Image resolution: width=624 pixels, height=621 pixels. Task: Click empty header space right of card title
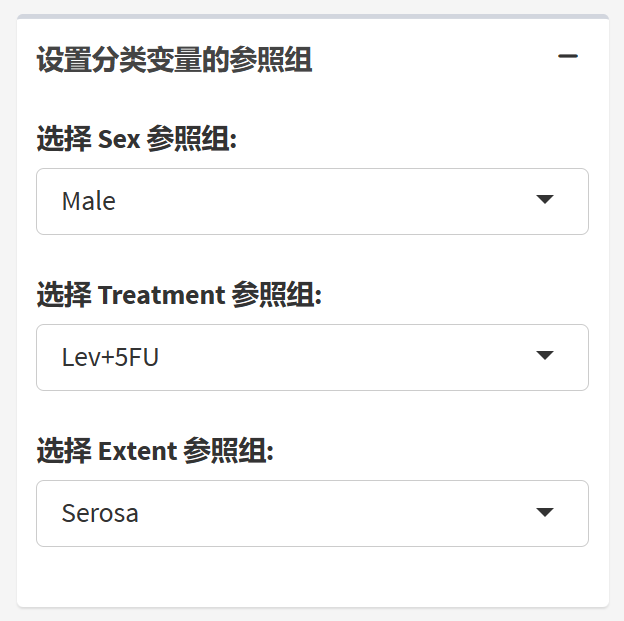(430, 60)
